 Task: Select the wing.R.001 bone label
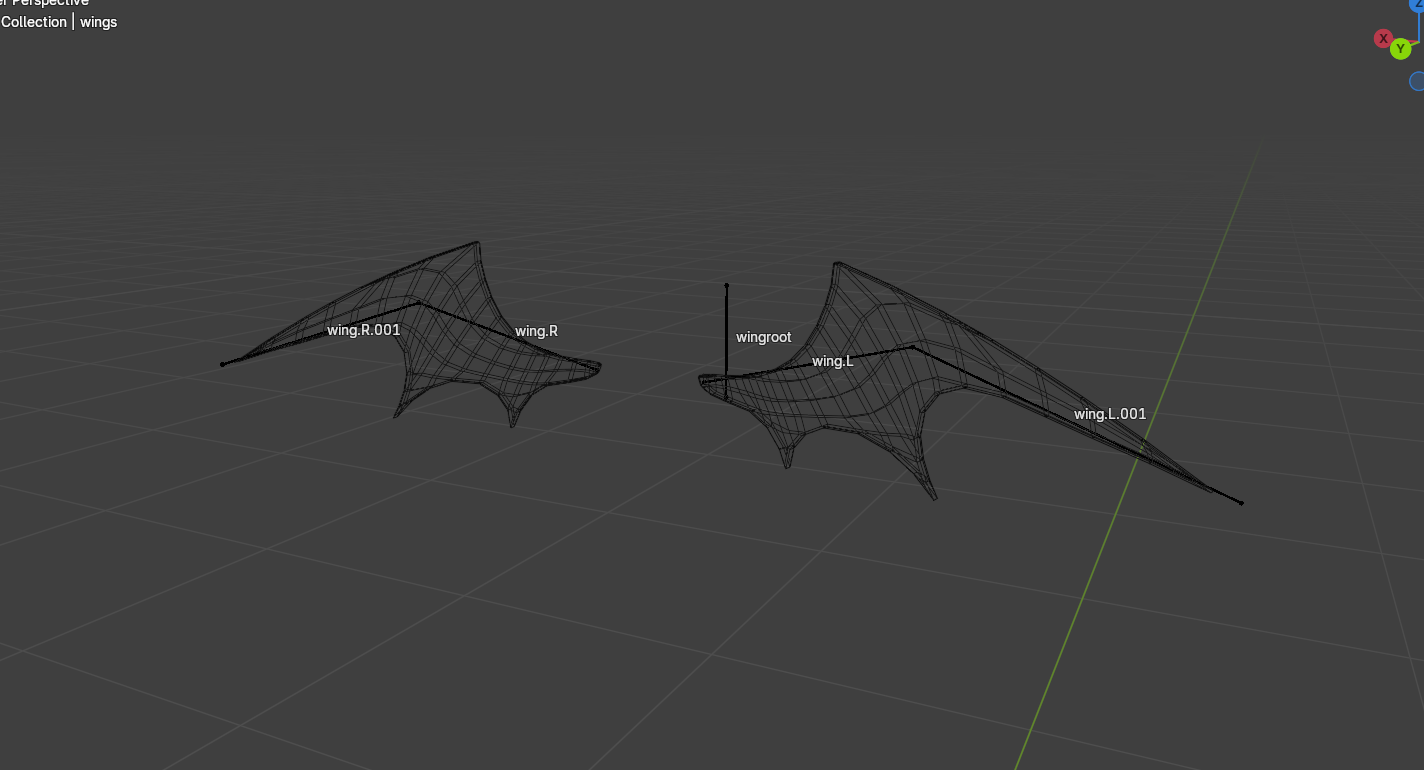363,330
